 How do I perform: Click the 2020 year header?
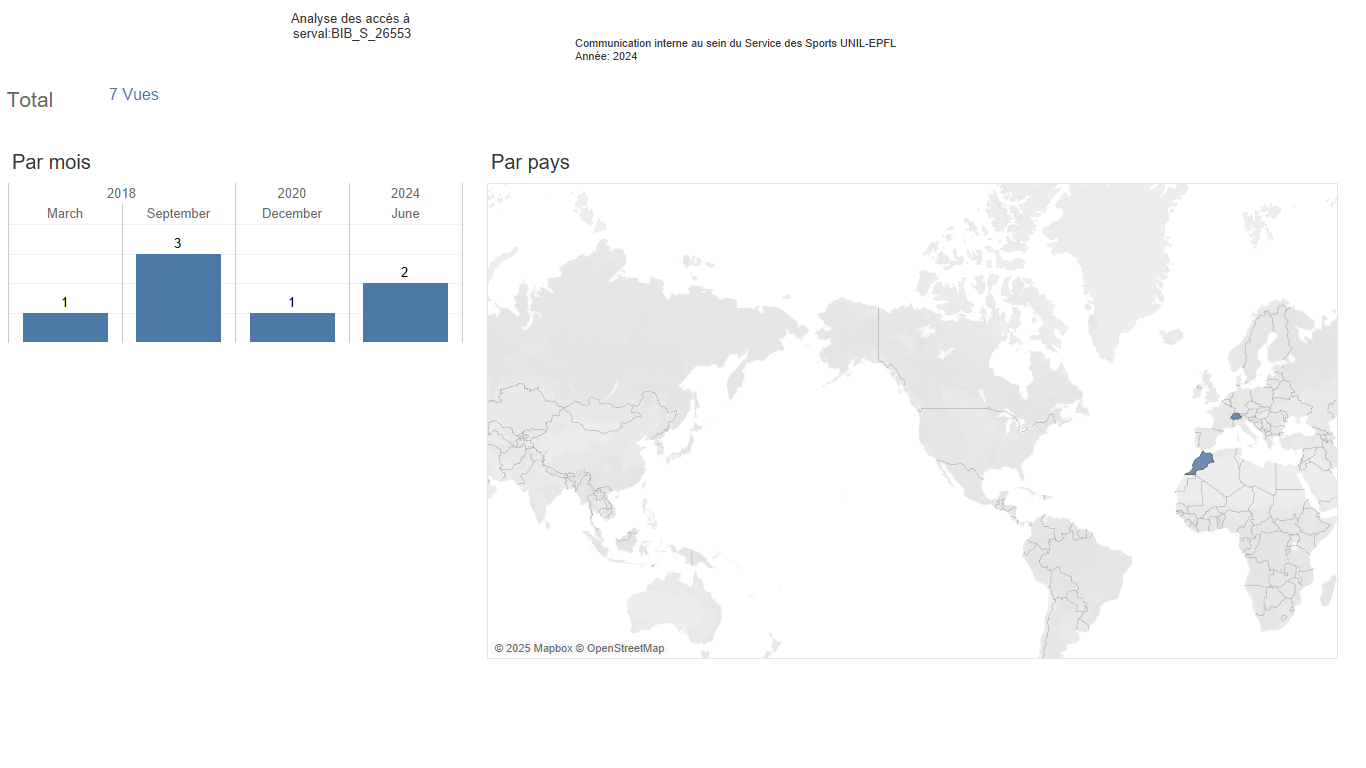tap(292, 193)
